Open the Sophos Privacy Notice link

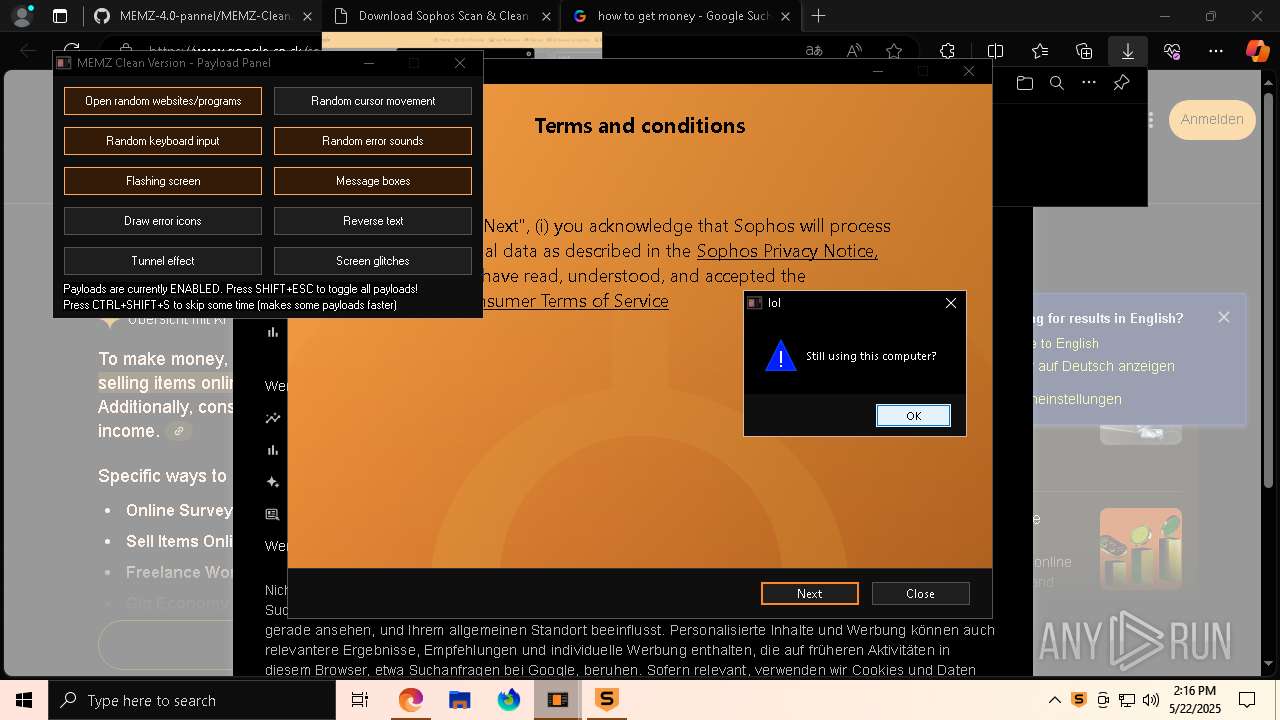coord(787,251)
